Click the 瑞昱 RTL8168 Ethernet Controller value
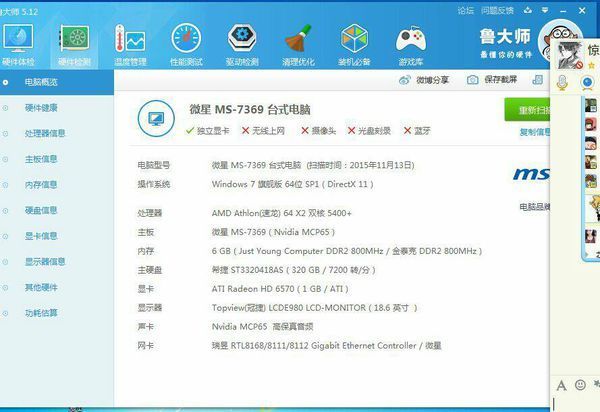600x412 pixels. pos(326,346)
